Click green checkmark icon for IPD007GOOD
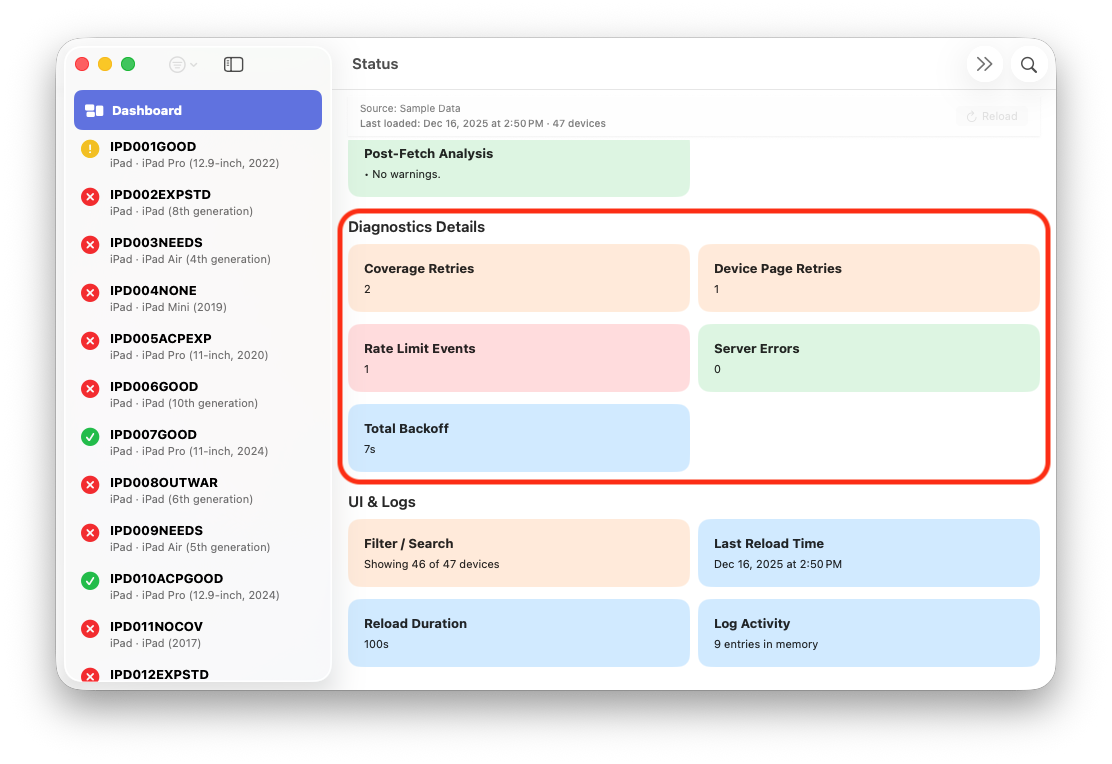1112x764 pixels. point(90,437)
